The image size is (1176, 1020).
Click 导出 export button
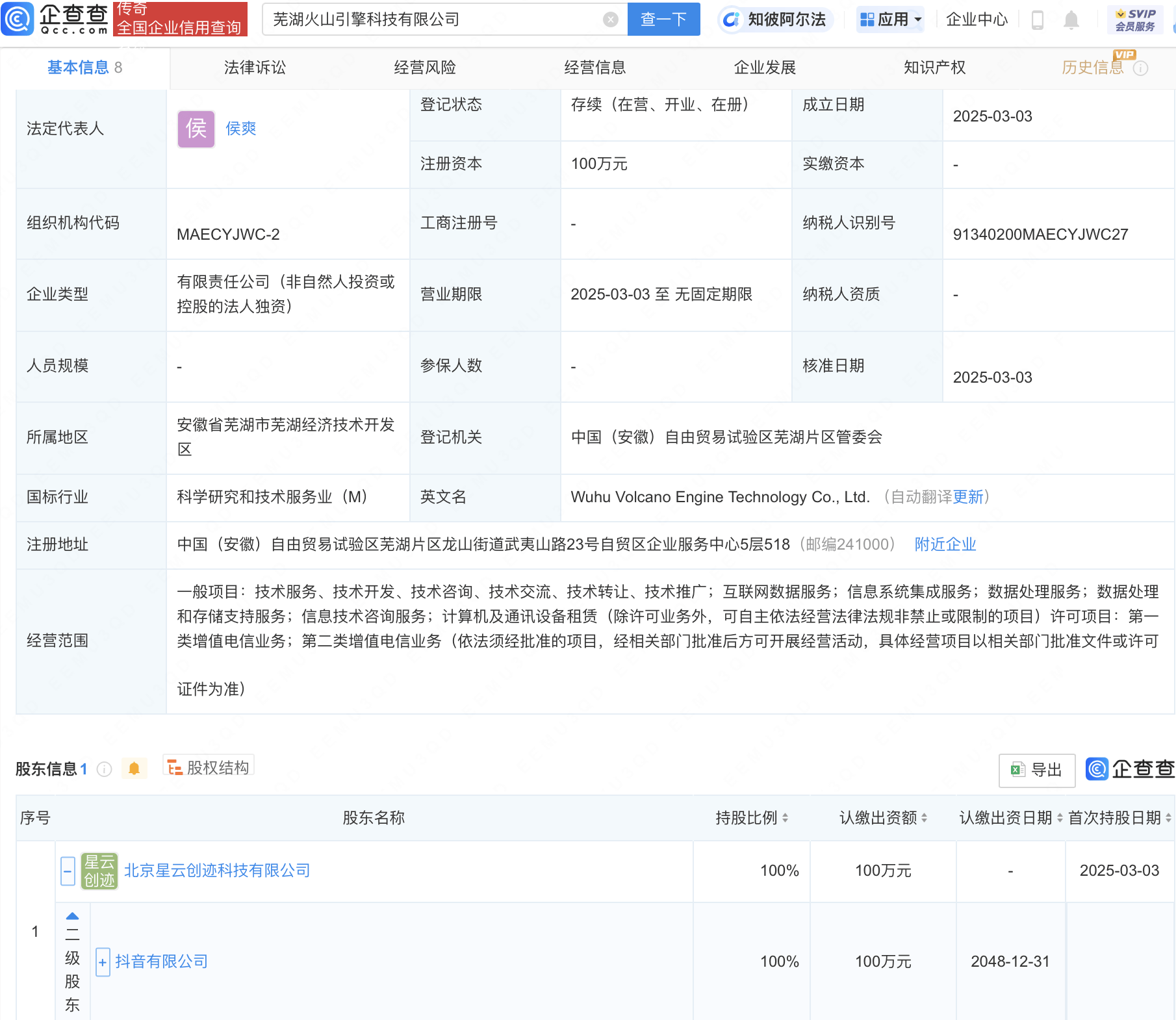[1037, 770]
